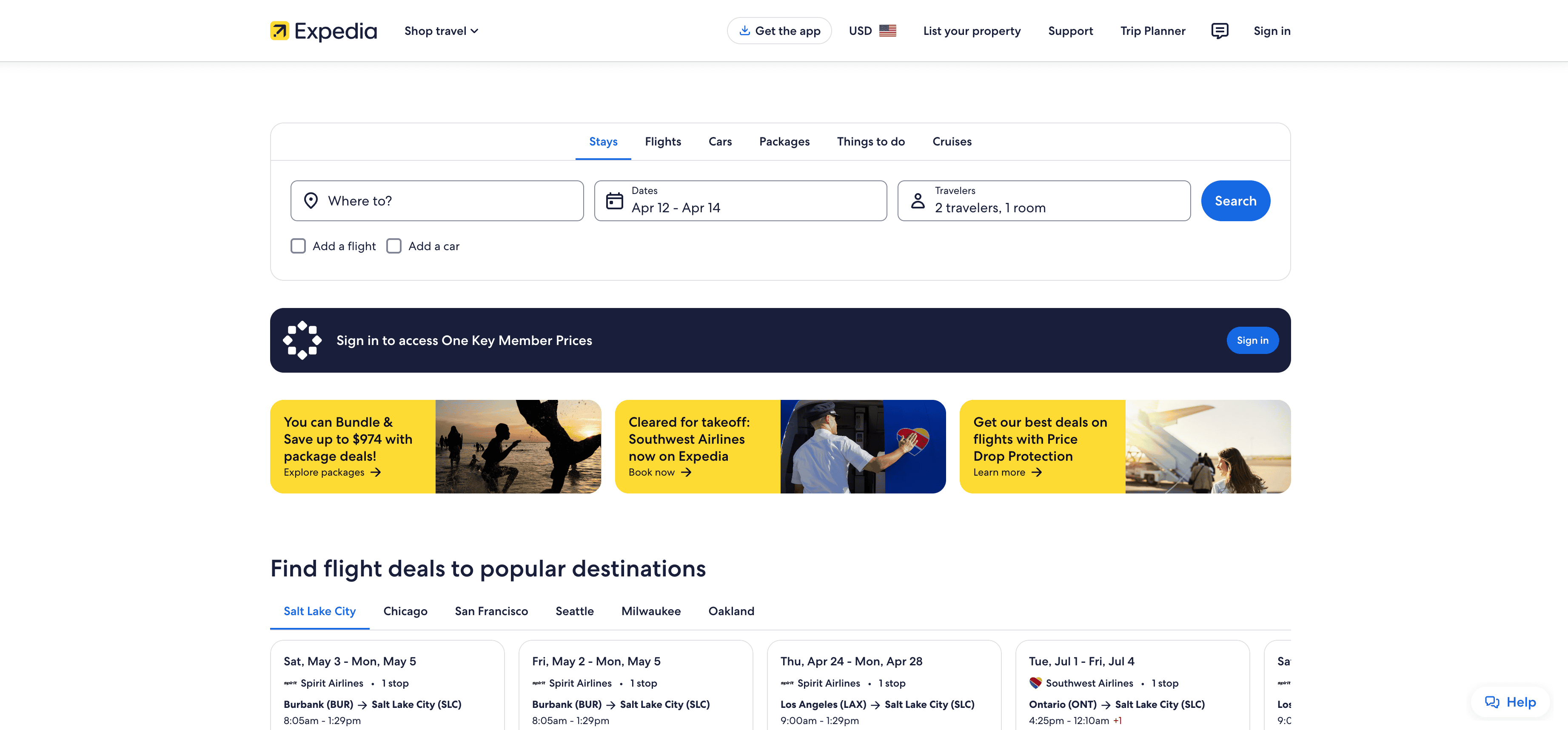
Task: Click the arrow next to Learn more
Action: 1037,473
